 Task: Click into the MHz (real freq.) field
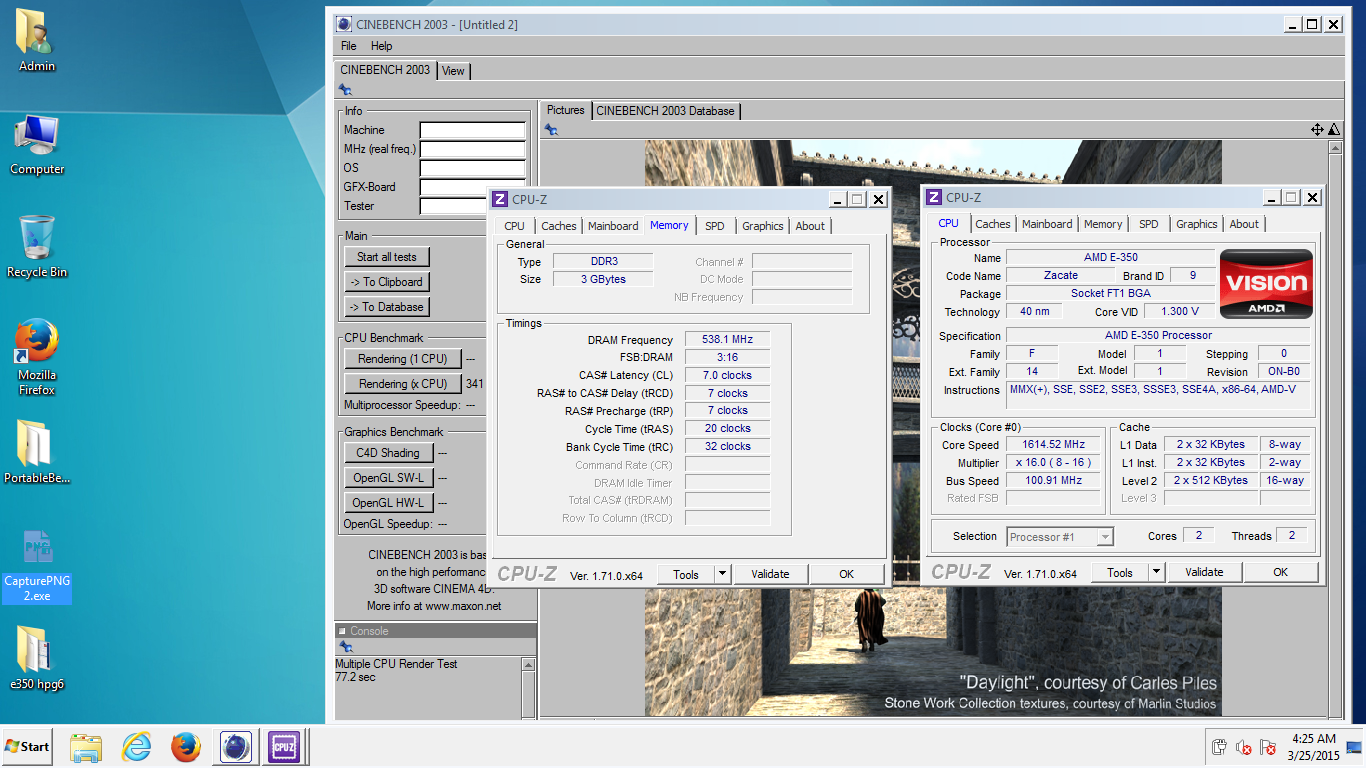pyautogui.click(x=472, y=149)
